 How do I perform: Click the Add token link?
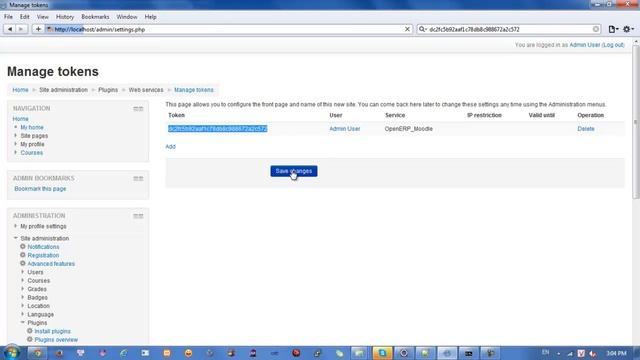click(x=170, y=147)
